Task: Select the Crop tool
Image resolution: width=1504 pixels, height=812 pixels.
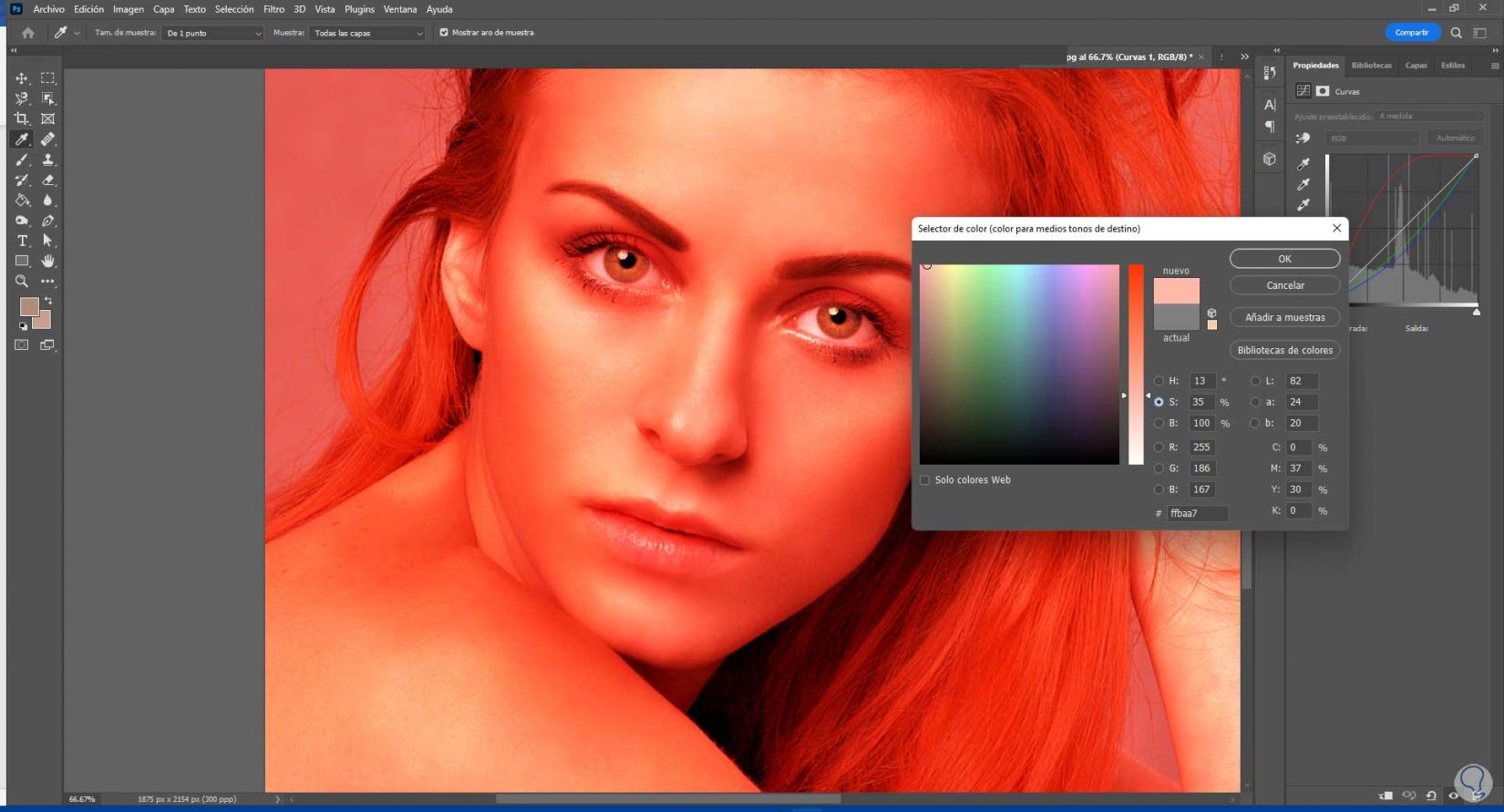Action: point(22,118)
